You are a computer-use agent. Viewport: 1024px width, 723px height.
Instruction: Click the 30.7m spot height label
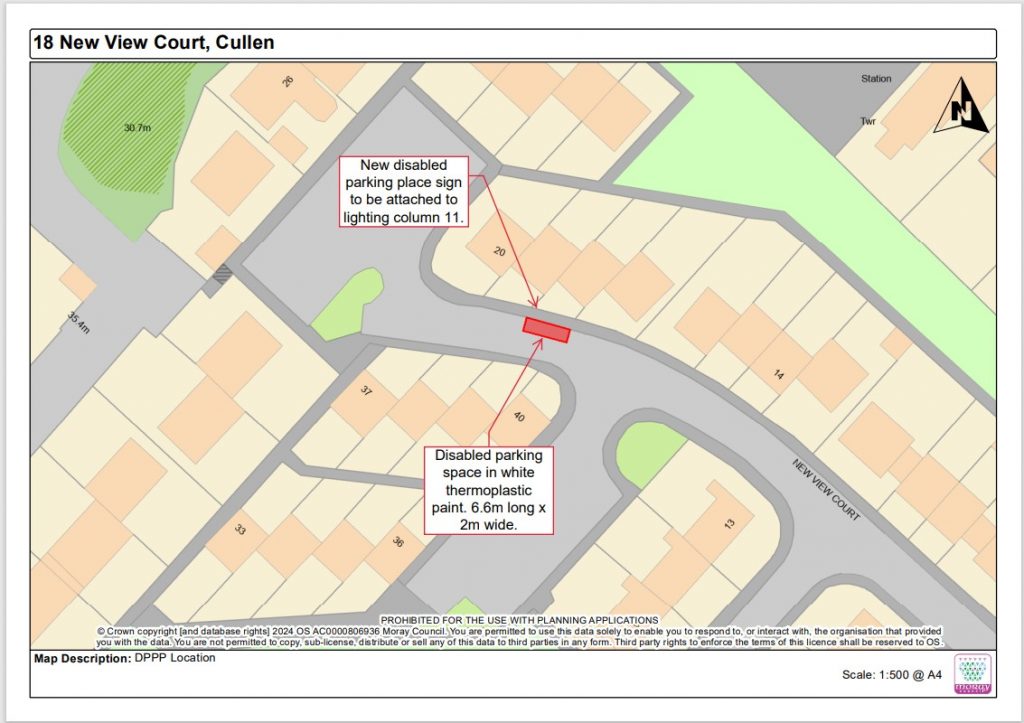coord(137,128)
